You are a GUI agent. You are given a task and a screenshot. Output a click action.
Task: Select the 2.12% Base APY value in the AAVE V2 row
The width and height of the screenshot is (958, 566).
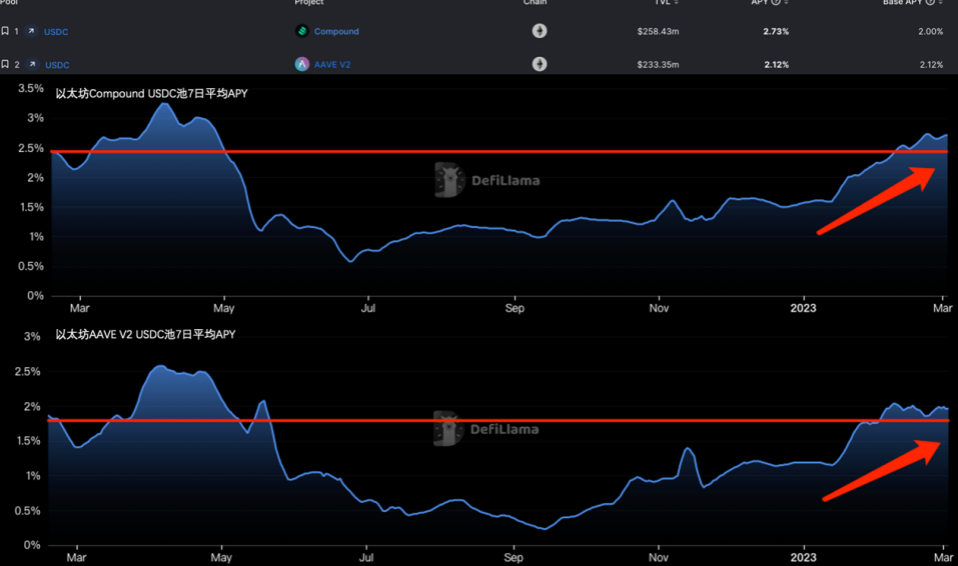pos(931,64)
